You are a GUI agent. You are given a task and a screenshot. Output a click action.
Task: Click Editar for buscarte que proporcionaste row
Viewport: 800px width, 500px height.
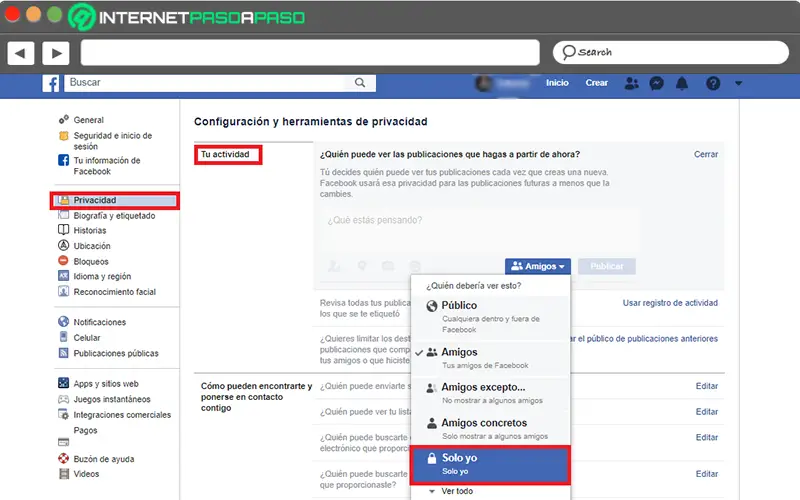tap(707, 474)
